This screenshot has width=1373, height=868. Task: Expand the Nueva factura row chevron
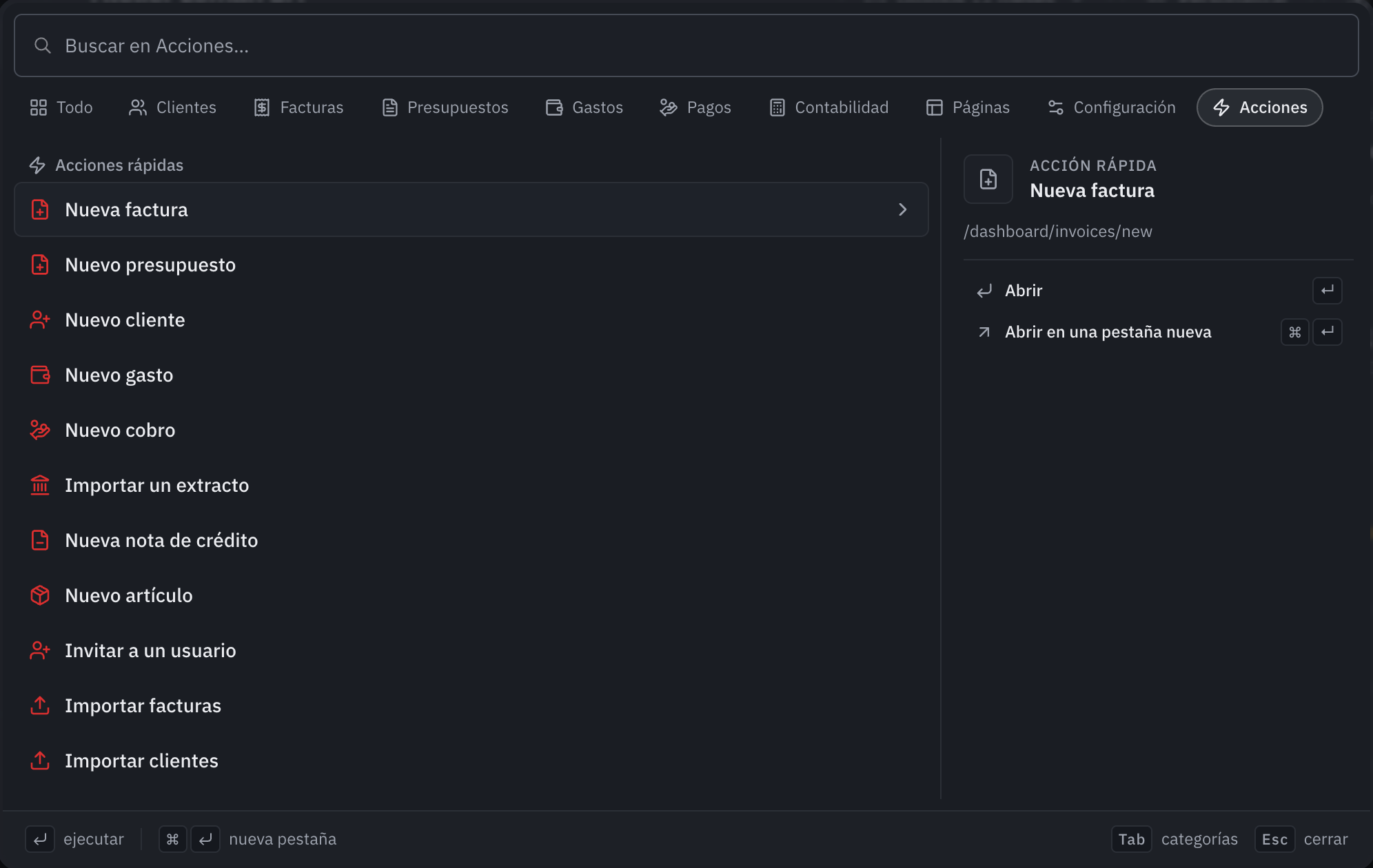click(903, 209)
